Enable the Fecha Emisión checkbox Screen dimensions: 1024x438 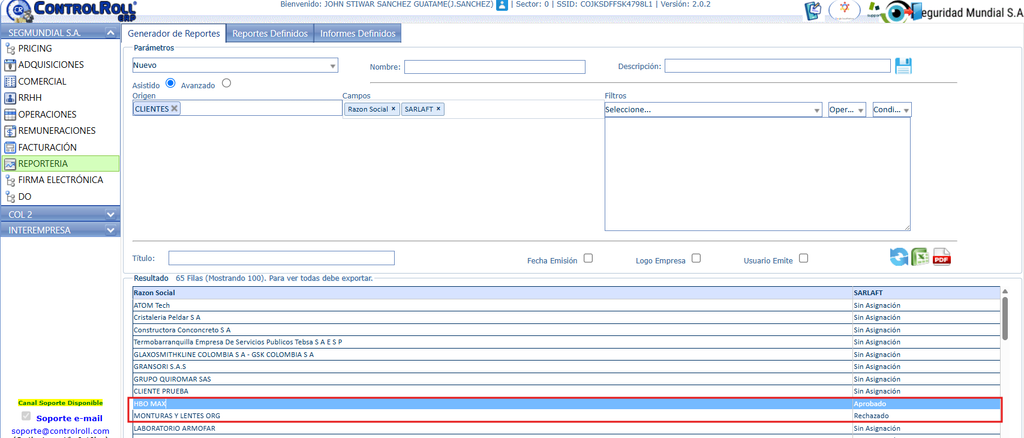click(x=588, y=258)
